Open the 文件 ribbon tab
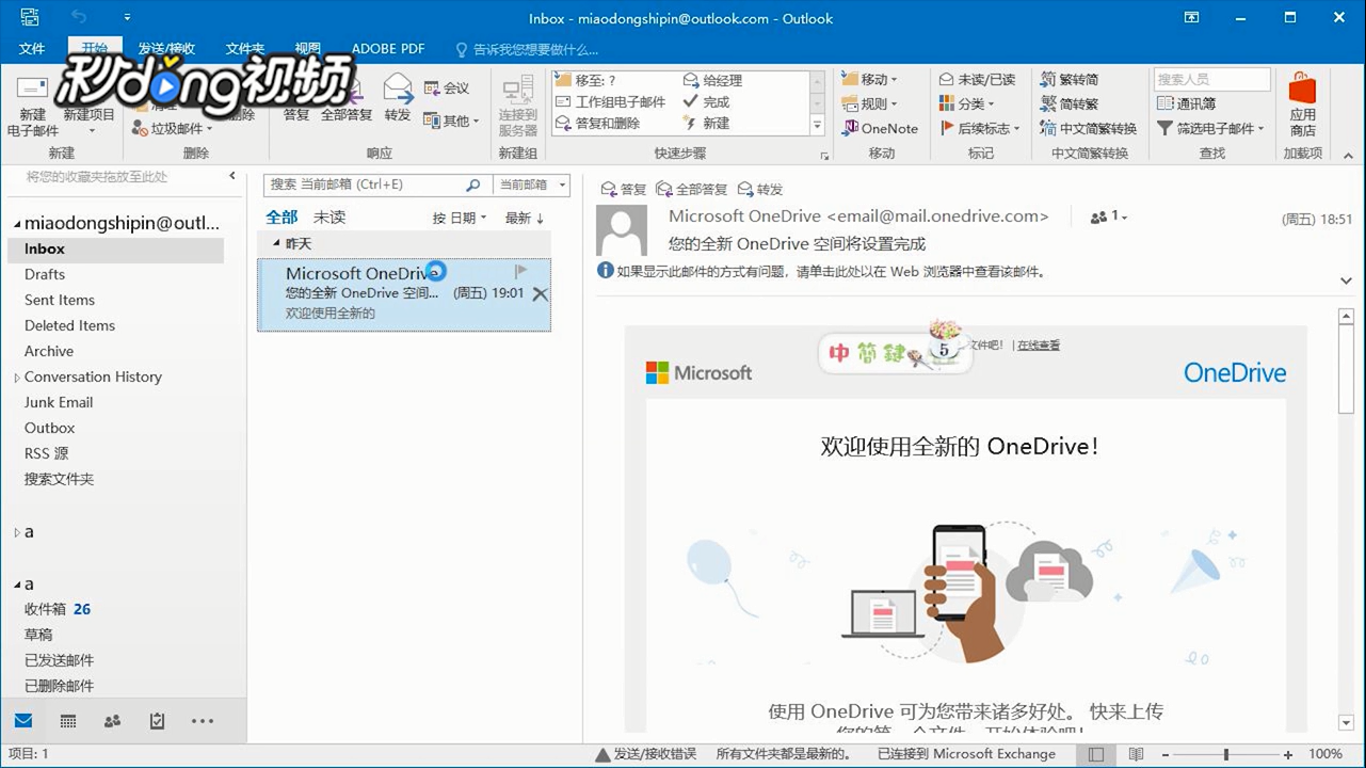Image resolution: width=1366 pixels, height=768 pixels. point(32,49)
